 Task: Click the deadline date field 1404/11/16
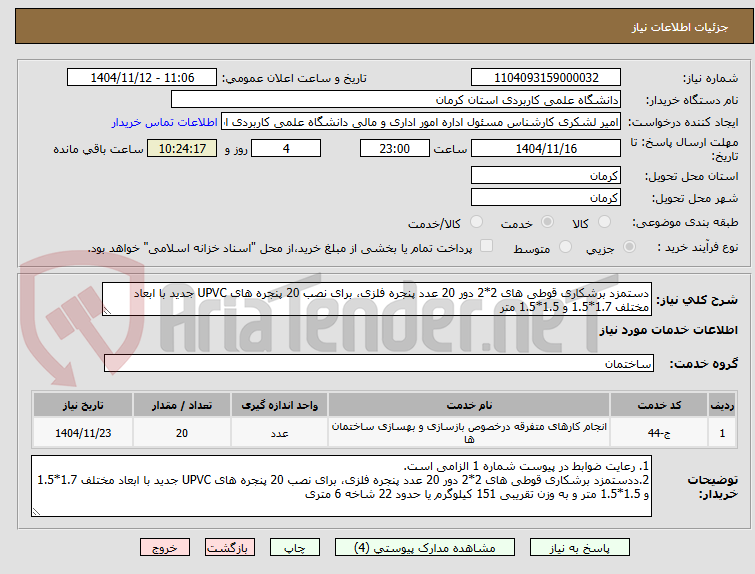(x=546, y=148)
